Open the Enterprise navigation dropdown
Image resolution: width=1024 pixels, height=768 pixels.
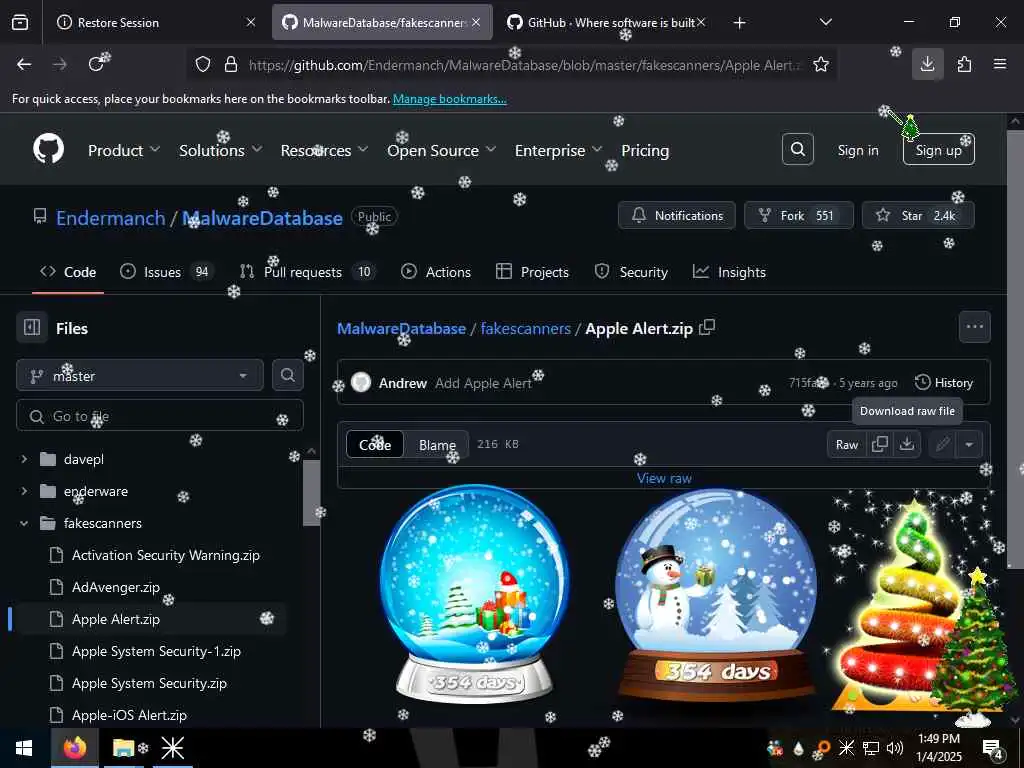(558, 150)
